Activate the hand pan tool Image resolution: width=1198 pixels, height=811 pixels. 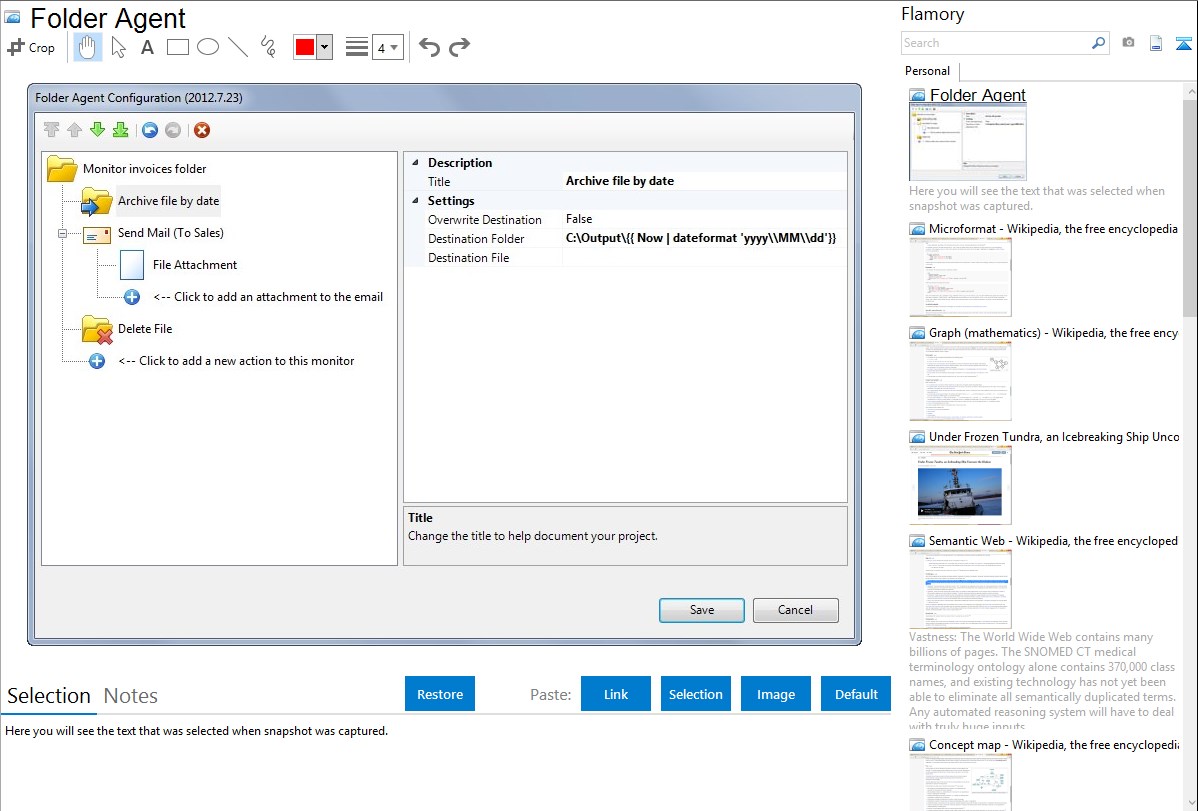87,47
